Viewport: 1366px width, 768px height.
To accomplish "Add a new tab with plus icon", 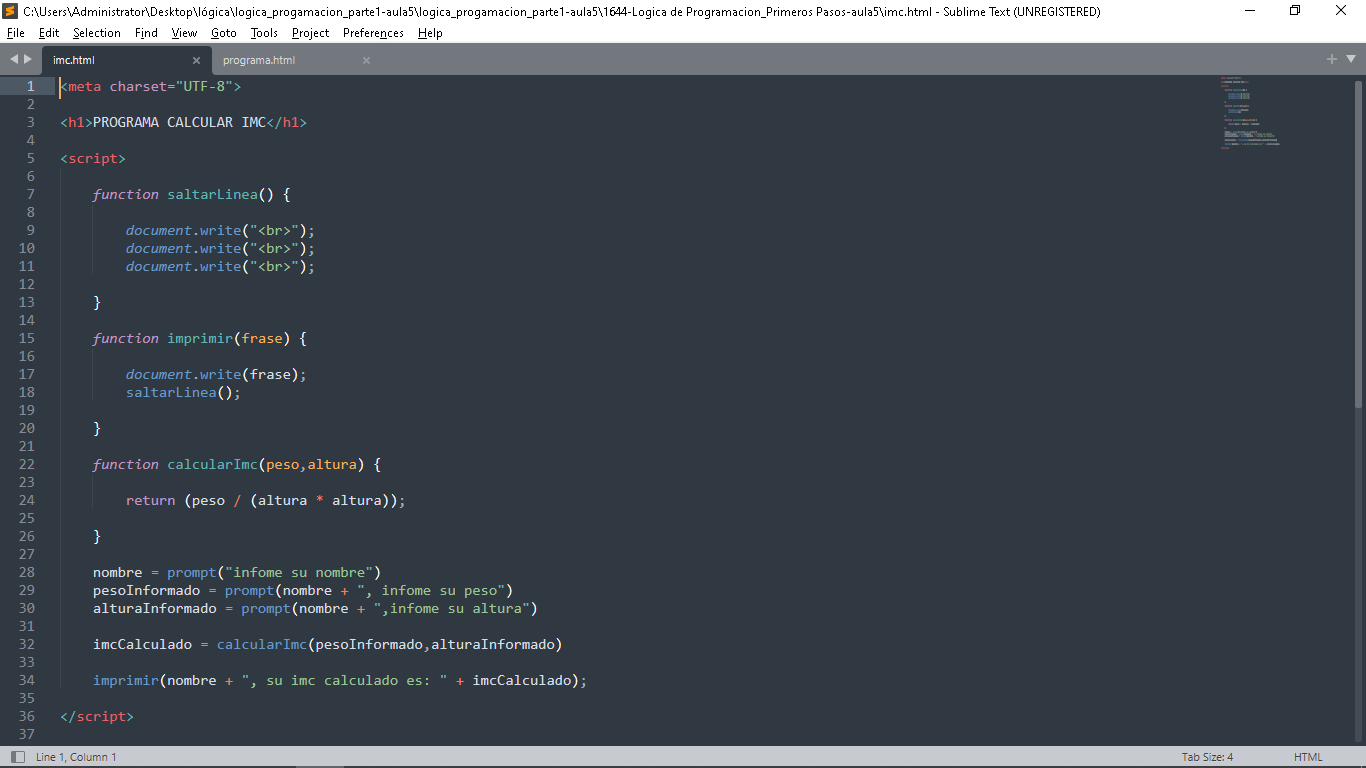I will [1332, 59].
